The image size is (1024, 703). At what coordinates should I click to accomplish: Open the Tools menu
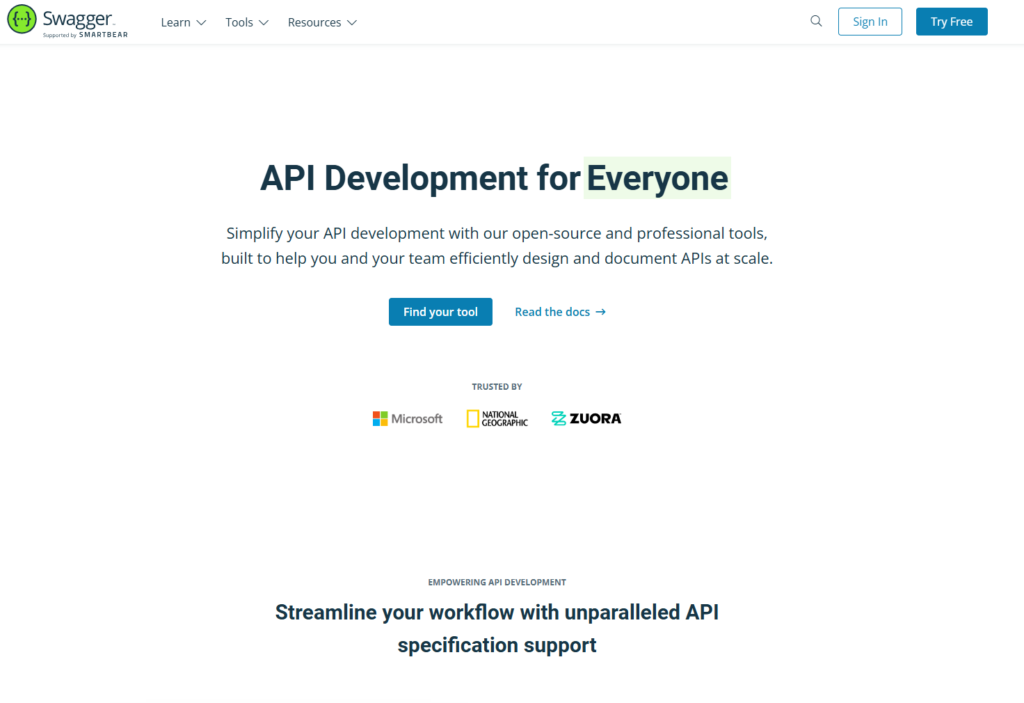tap(239, 22)
